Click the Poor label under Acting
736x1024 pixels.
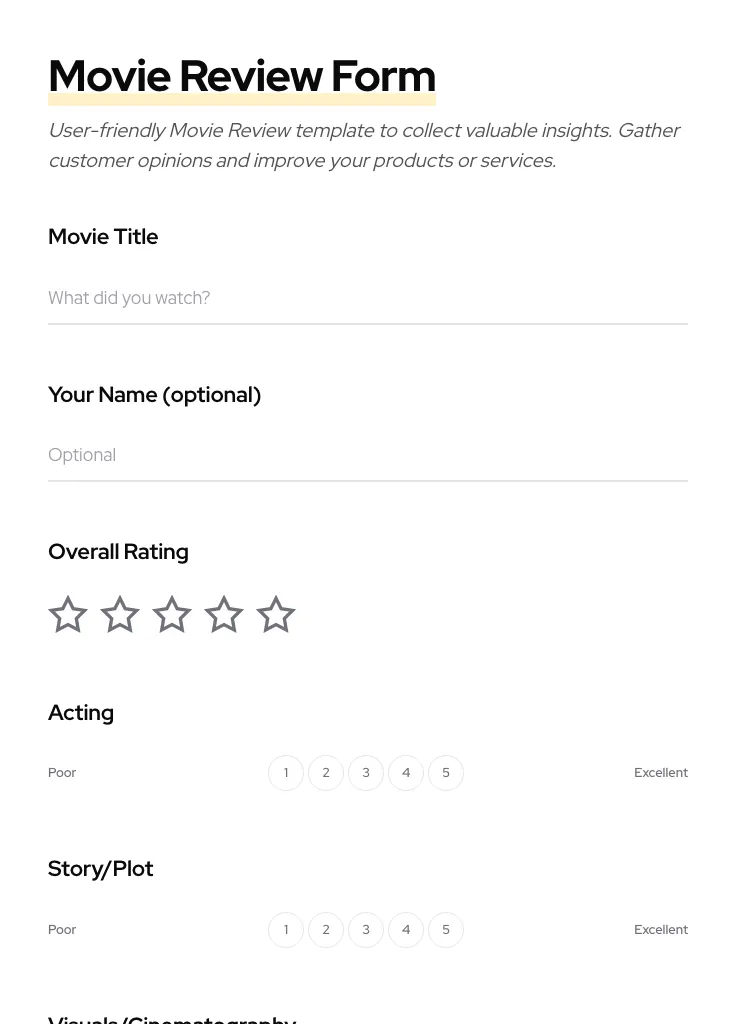click(x=62, y=772)
